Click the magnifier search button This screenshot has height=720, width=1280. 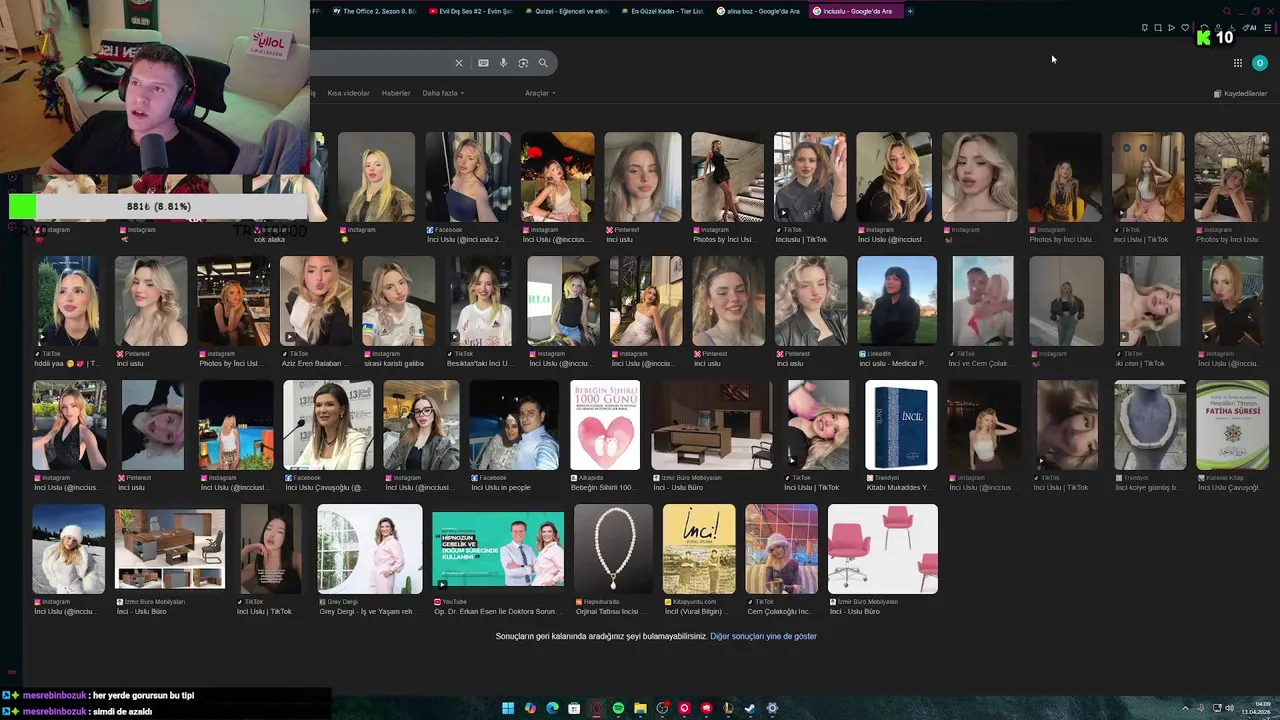coord(543,63)
